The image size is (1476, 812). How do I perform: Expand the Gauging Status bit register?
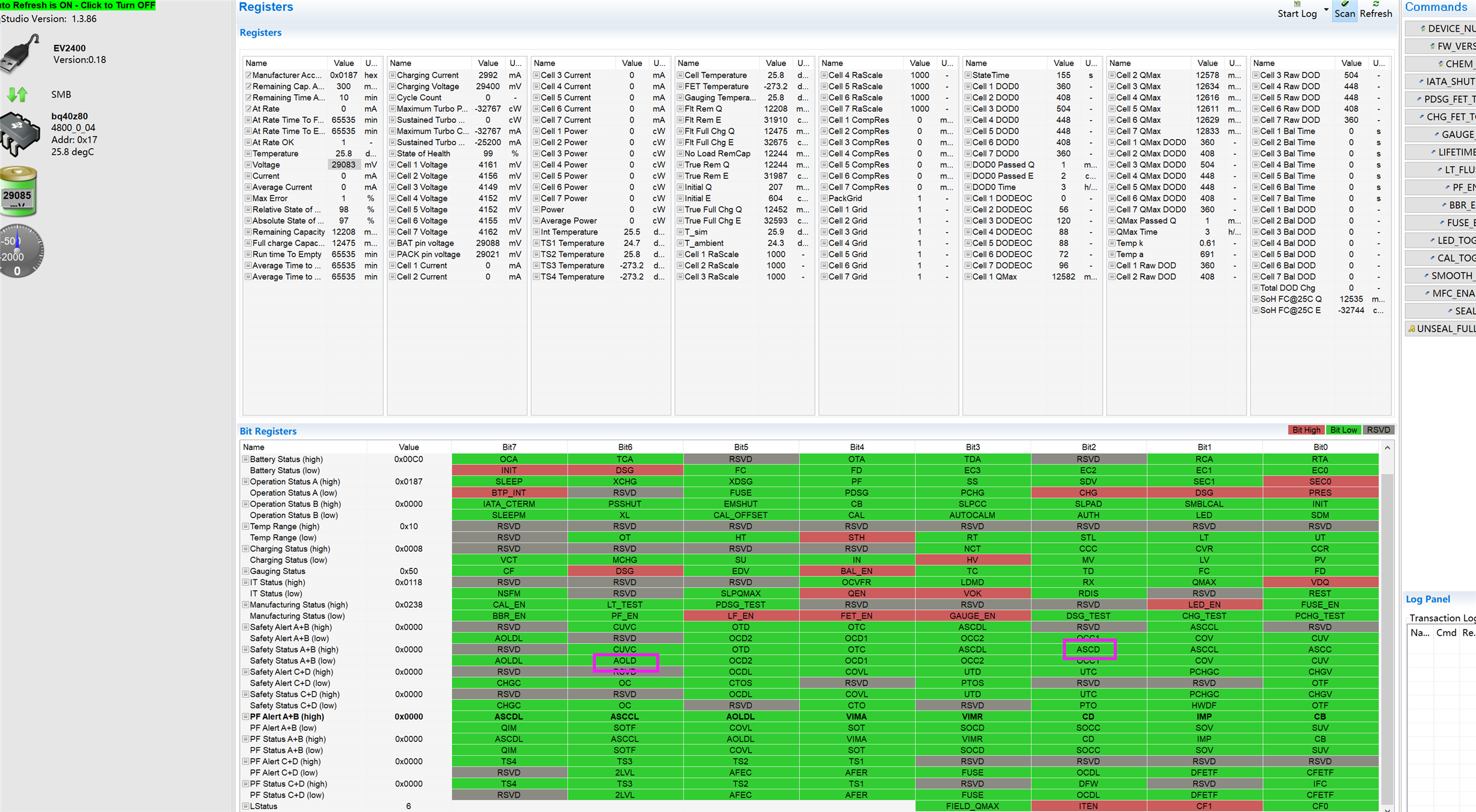tap(245, 572)
